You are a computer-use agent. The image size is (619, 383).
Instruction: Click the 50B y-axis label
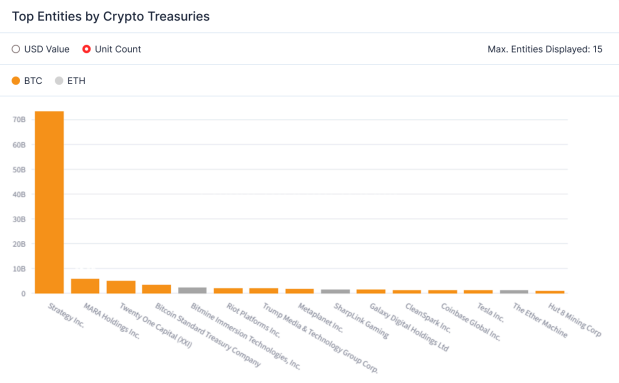[x=19, y=170]
